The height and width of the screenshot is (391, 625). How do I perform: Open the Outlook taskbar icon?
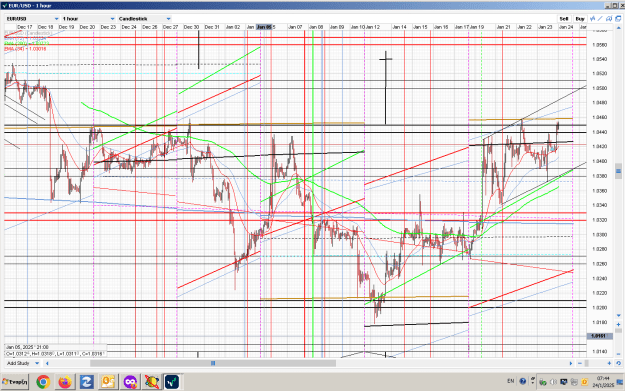pos(108,382)
